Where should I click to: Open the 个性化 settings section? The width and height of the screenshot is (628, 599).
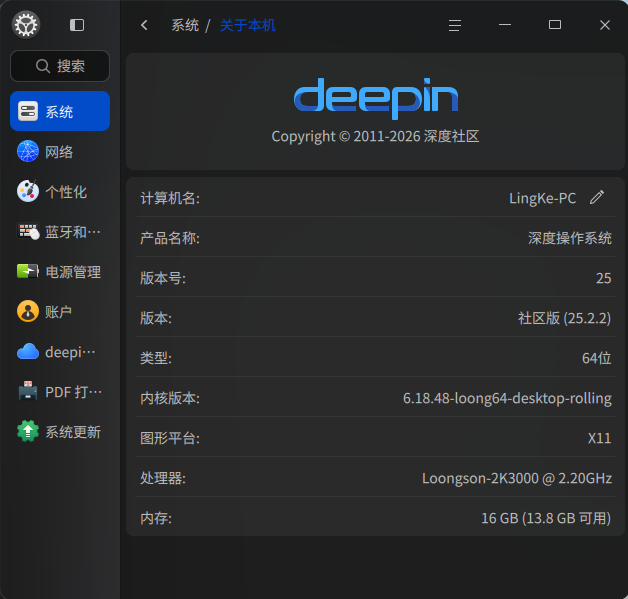60,192
